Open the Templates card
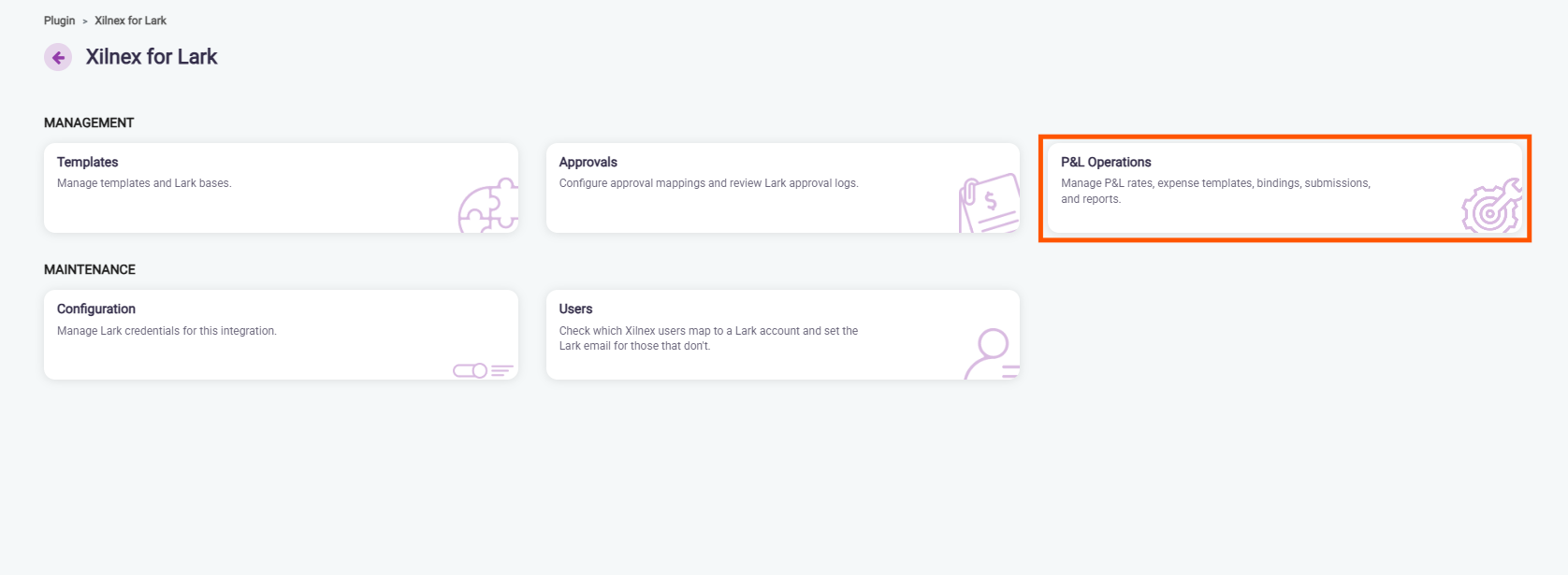Image resolution: width=1568 pixels, height=575 pixels. (x=281, y=188)
